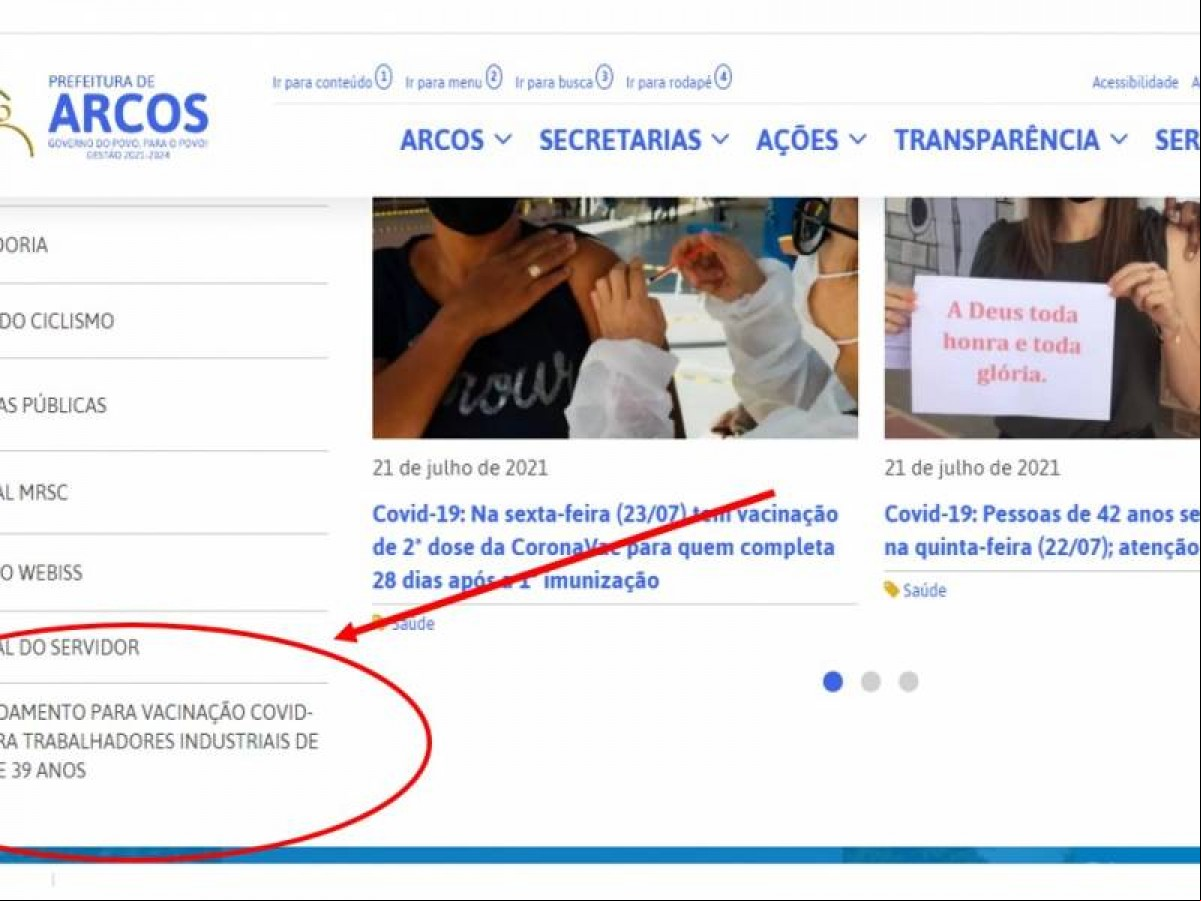This screenshot has width=1201, height=901.
Task: Open the 'Pessoas de 42 anos' Covid-19 article
Action: pos(1042,531)
